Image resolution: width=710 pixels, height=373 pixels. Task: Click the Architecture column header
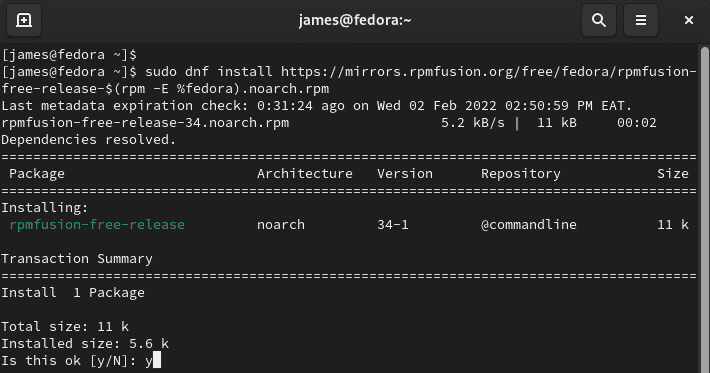click(x=305, y=174)
